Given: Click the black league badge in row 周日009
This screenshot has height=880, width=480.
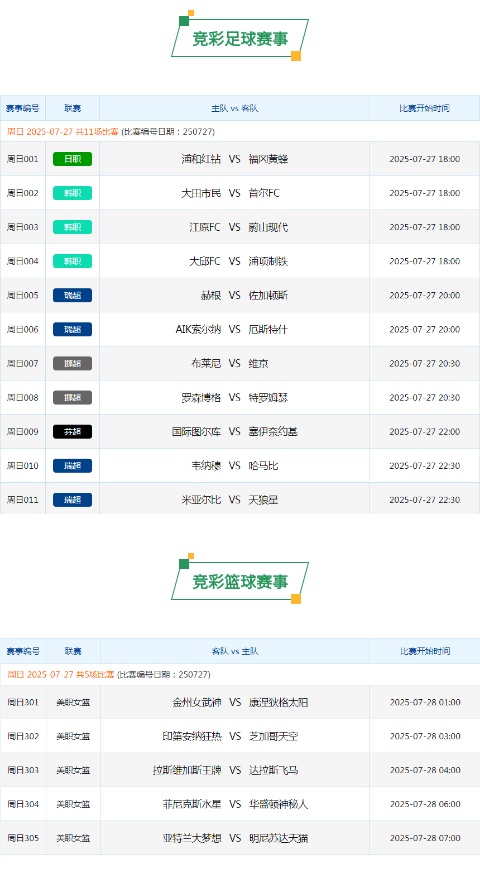Looking at the screenshot, I should pyautogui.click(x=72, y=432).
